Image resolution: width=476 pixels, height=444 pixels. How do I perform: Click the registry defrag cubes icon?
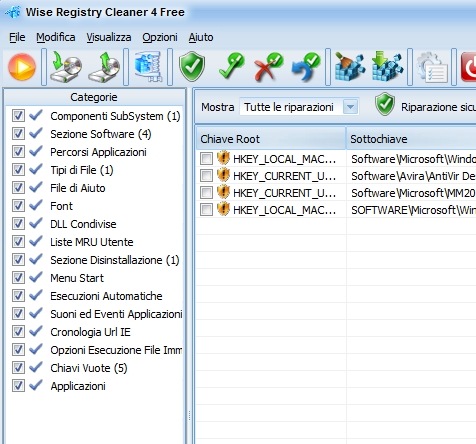click(387, 67)
